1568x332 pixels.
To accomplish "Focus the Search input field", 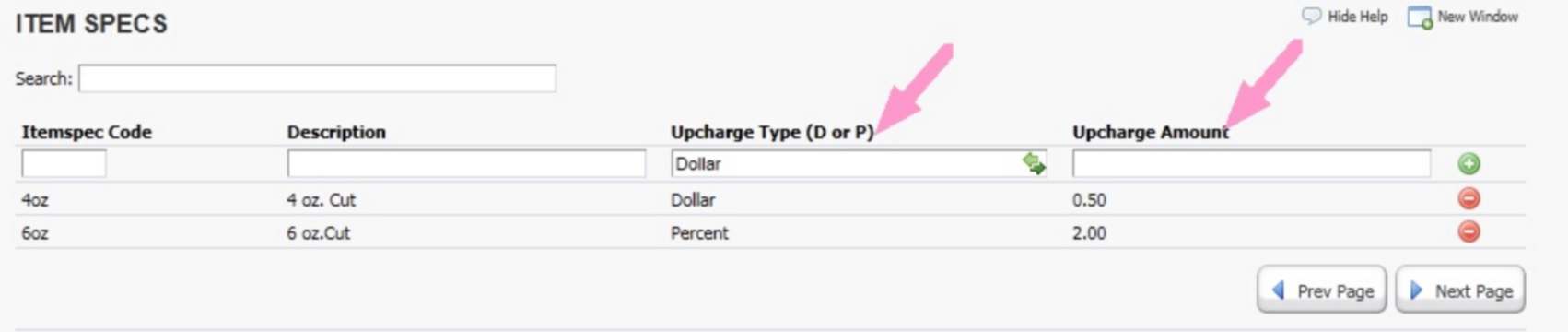I will pos(317,78).
